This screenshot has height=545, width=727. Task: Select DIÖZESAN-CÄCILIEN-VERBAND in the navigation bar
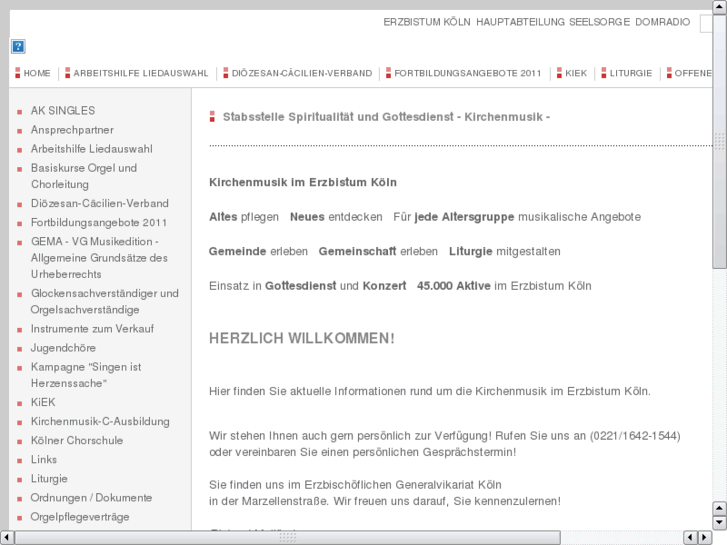click(302, 73)
